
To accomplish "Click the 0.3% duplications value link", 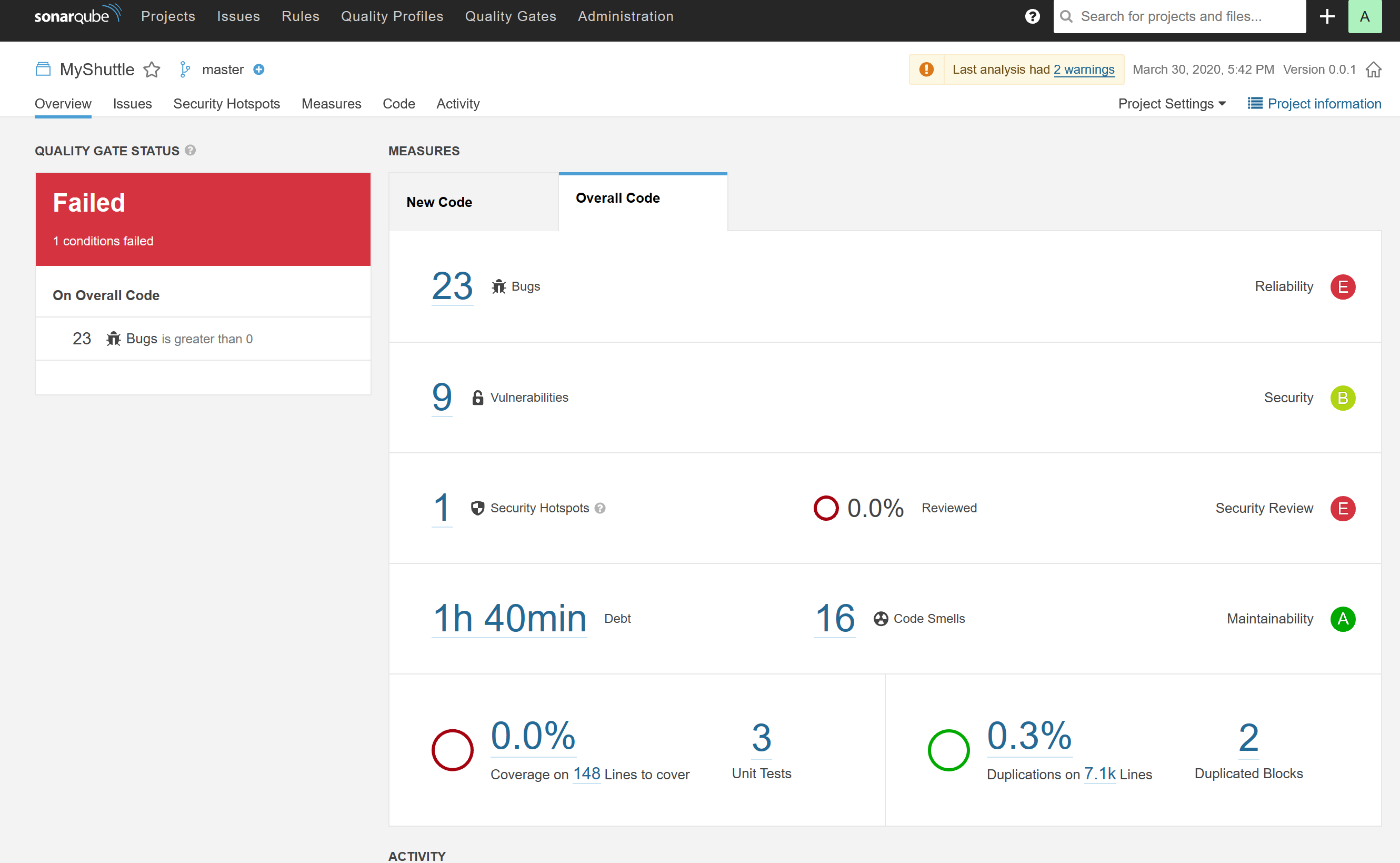I will tap(1030, 736).
